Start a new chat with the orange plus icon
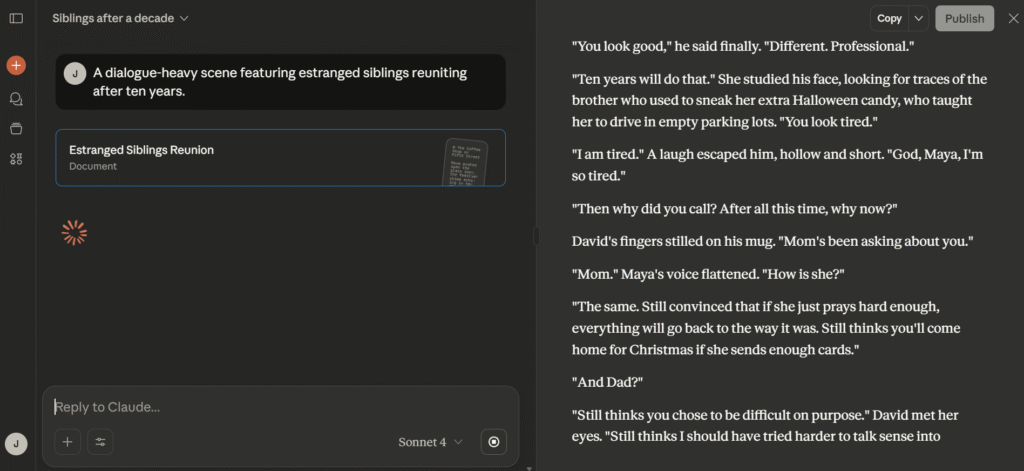Viewport: 1024px width, 471px height. (x=16, y=65)
